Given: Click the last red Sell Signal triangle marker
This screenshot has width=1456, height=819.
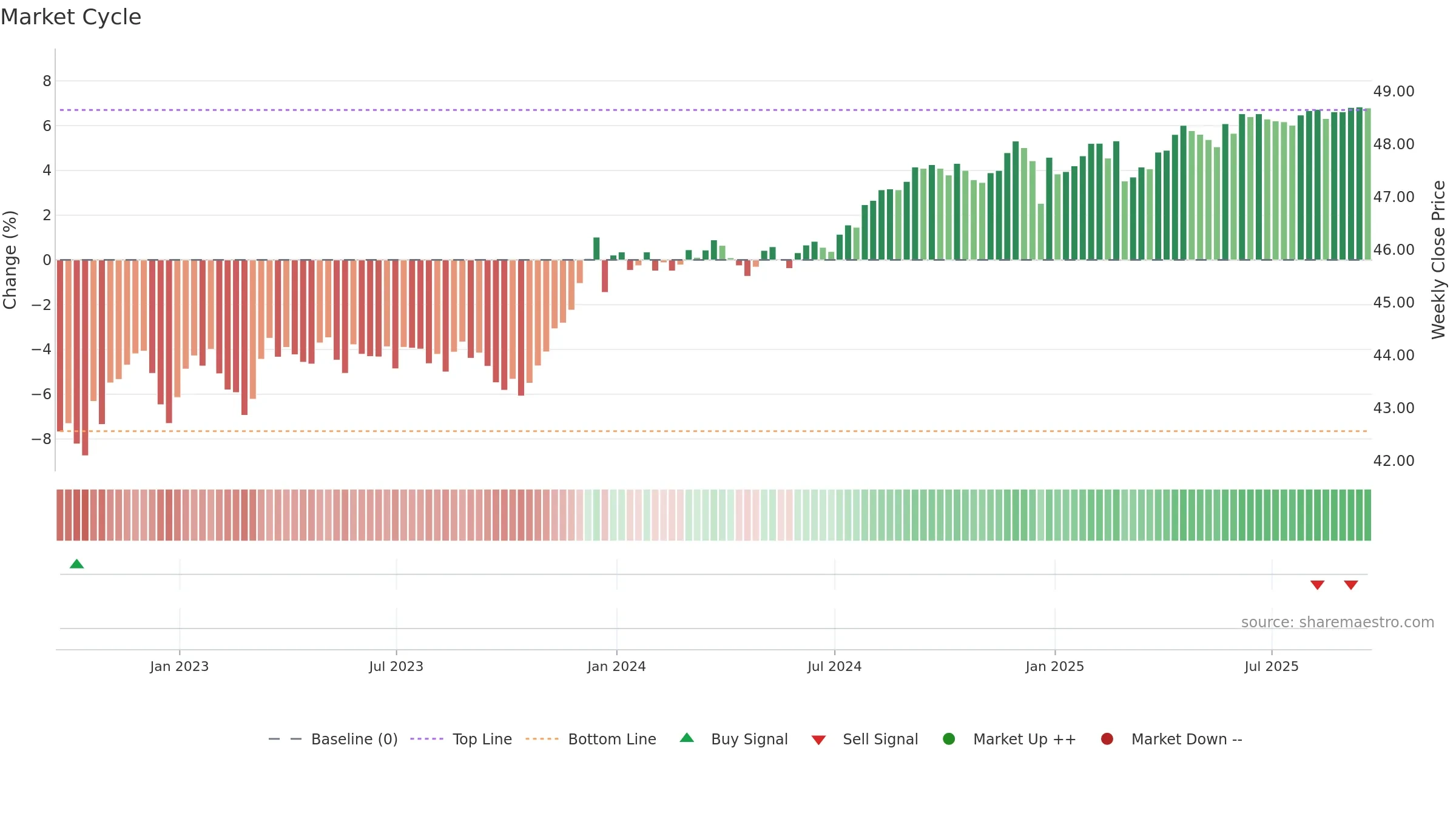Looking at the screenshot, I should point(1350,585).
